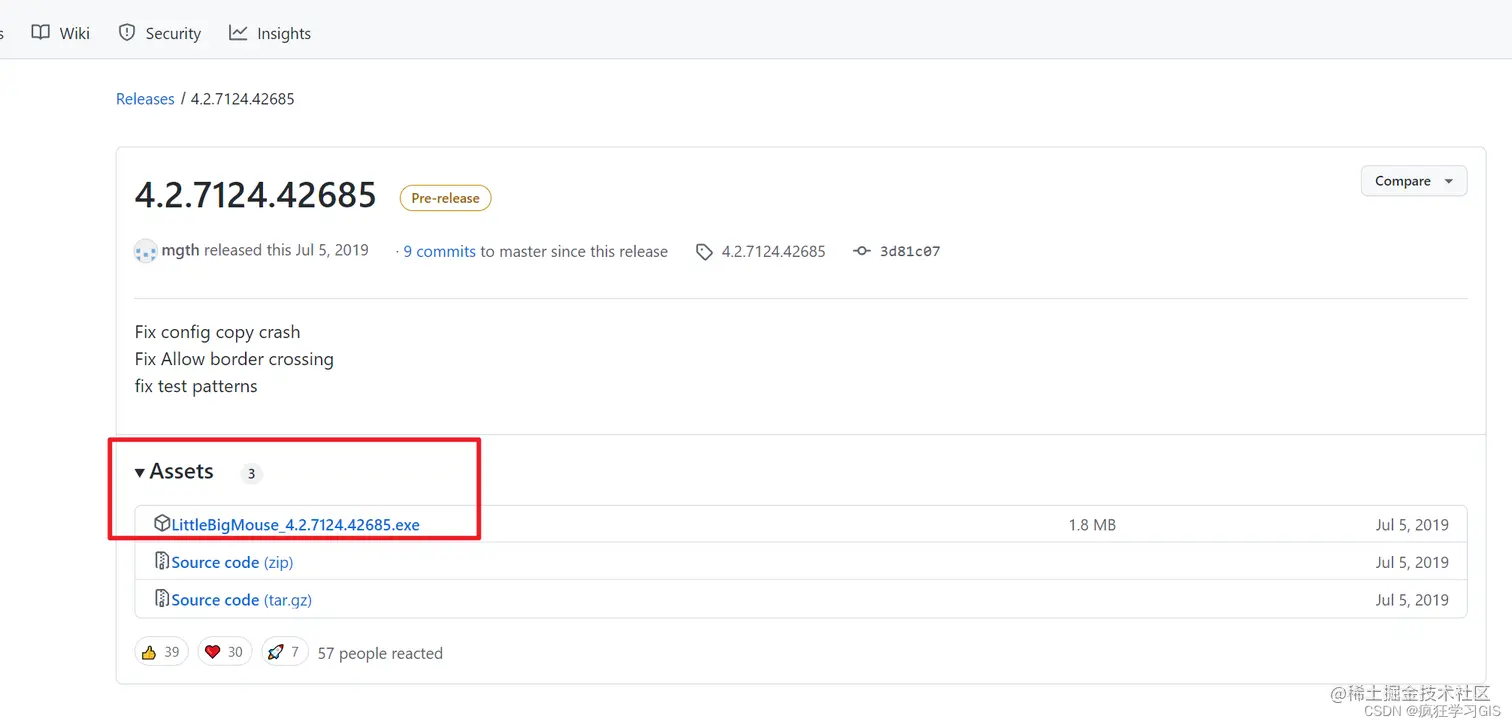Open the Compare dropdown

click(x=1414, y=181)
